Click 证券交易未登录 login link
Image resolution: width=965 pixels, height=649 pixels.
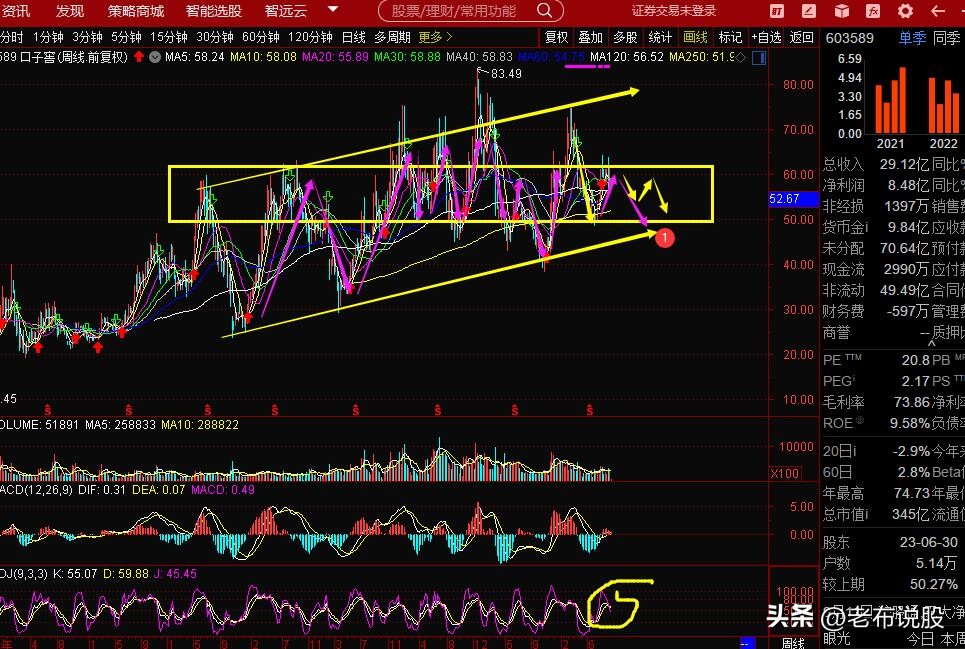[x=674, y=10]
